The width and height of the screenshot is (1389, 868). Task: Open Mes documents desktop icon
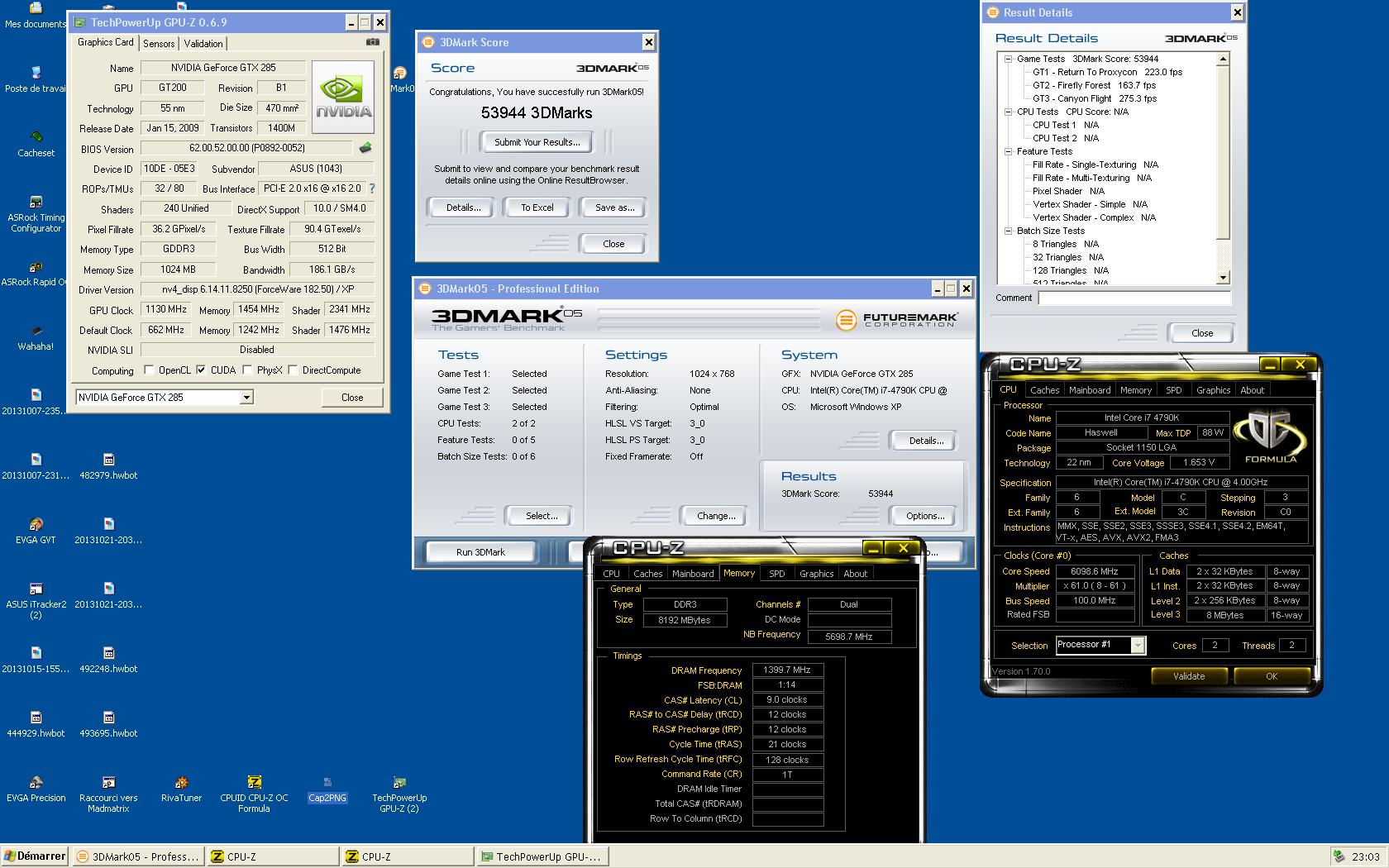(36, 15)
